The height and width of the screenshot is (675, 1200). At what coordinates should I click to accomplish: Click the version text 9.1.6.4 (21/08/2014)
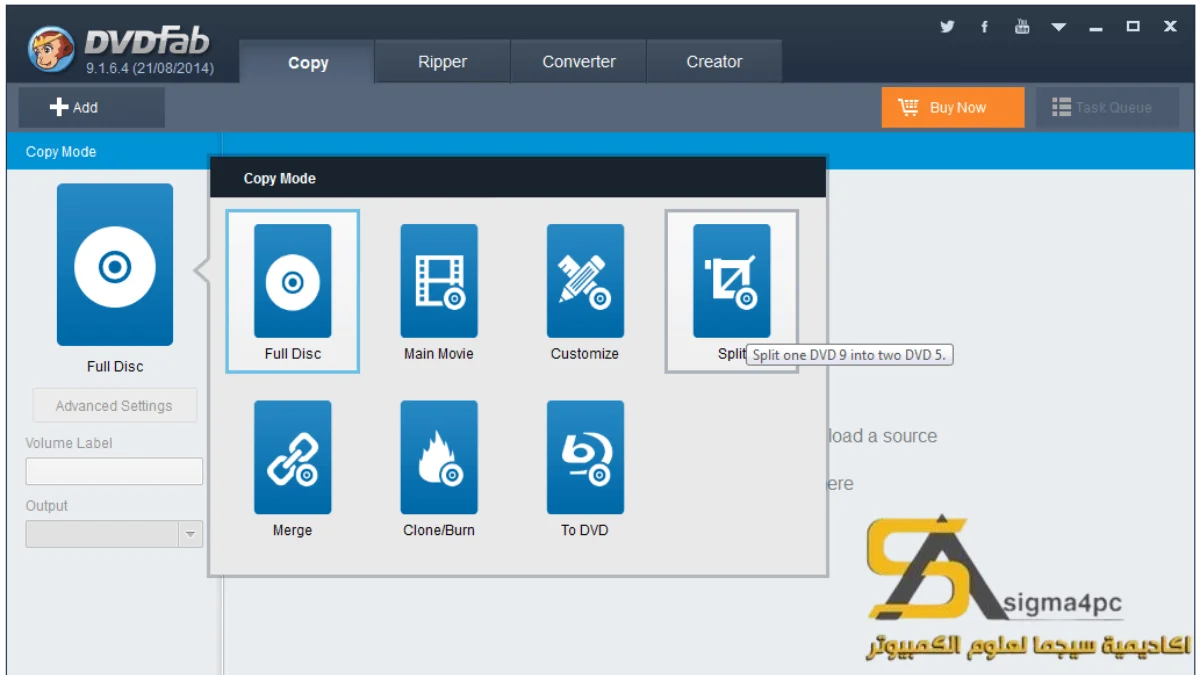tap(150, 70)
